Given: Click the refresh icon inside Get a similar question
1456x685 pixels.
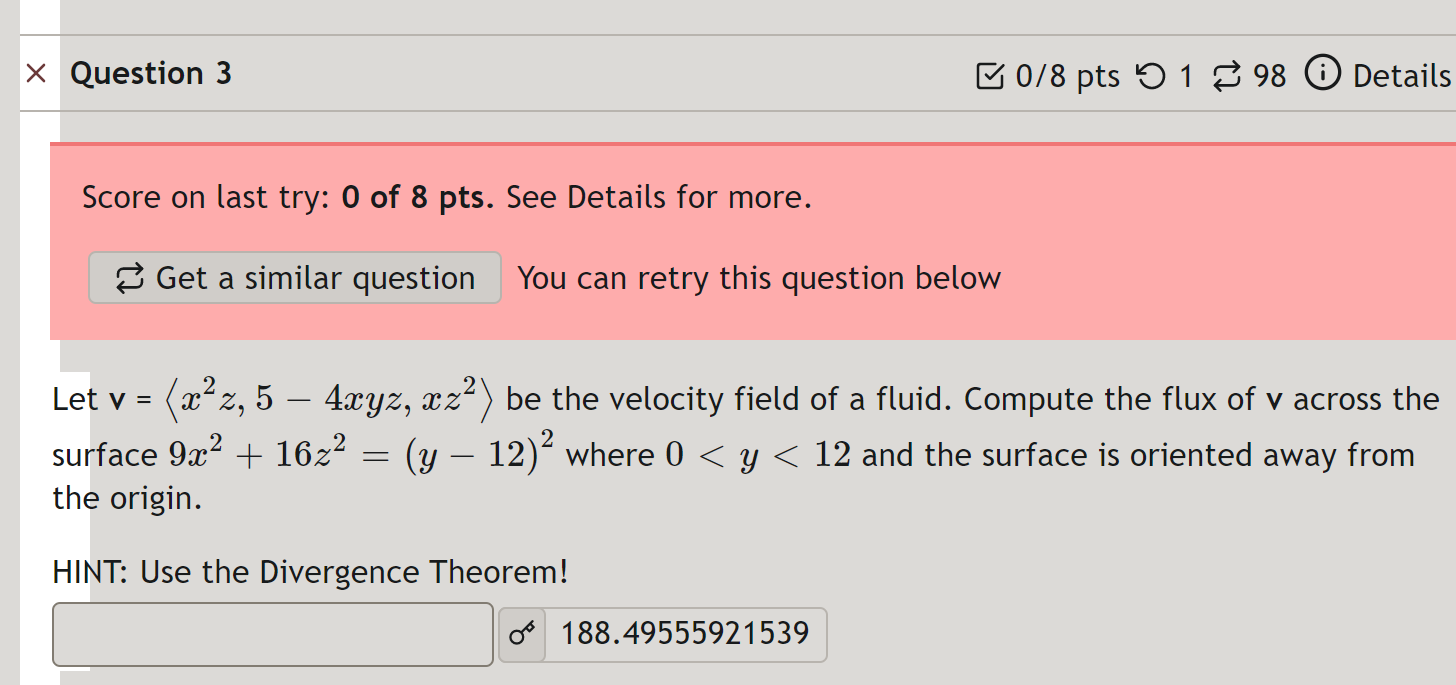Looking at the screenshot, I should [128, 278].
